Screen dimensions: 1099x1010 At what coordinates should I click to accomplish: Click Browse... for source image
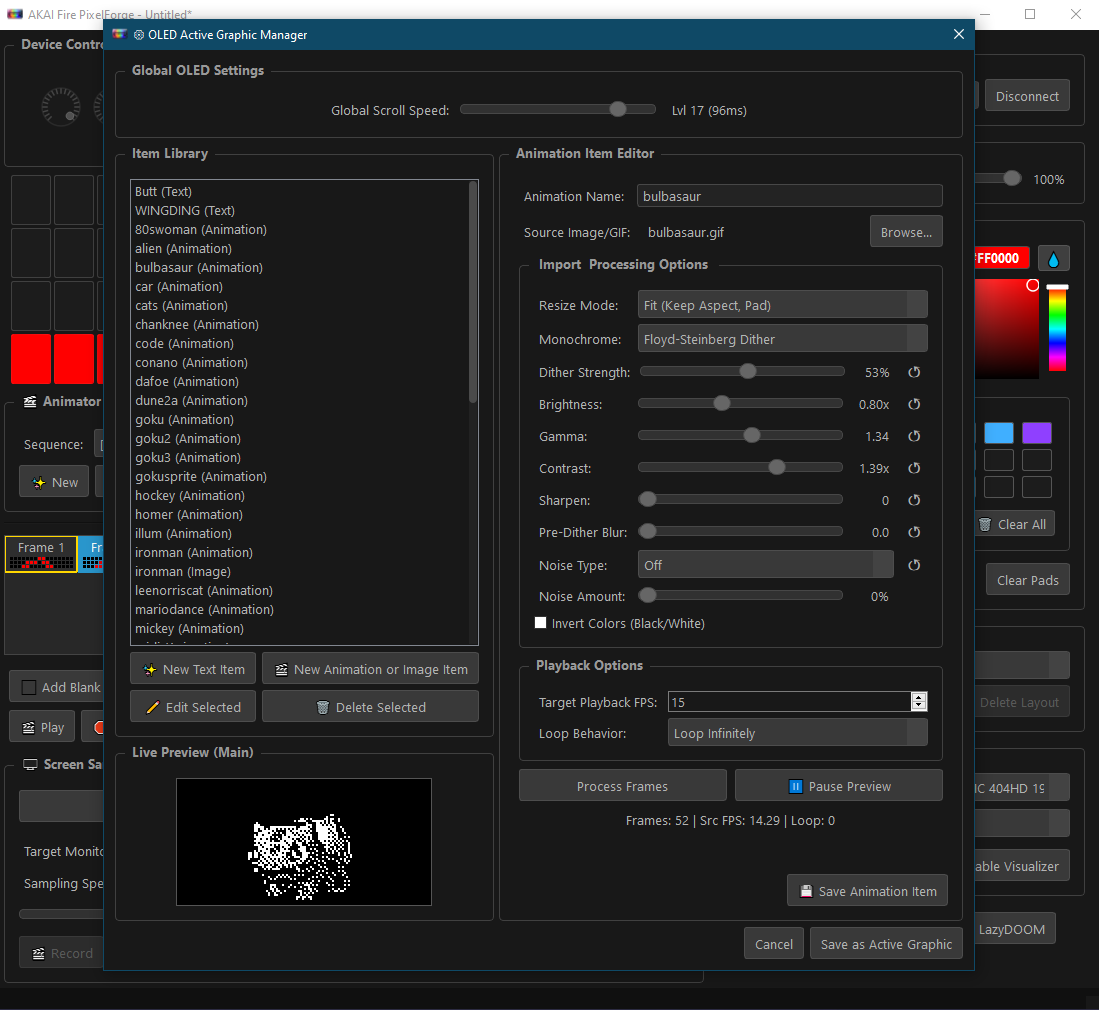tap(906, 232)
